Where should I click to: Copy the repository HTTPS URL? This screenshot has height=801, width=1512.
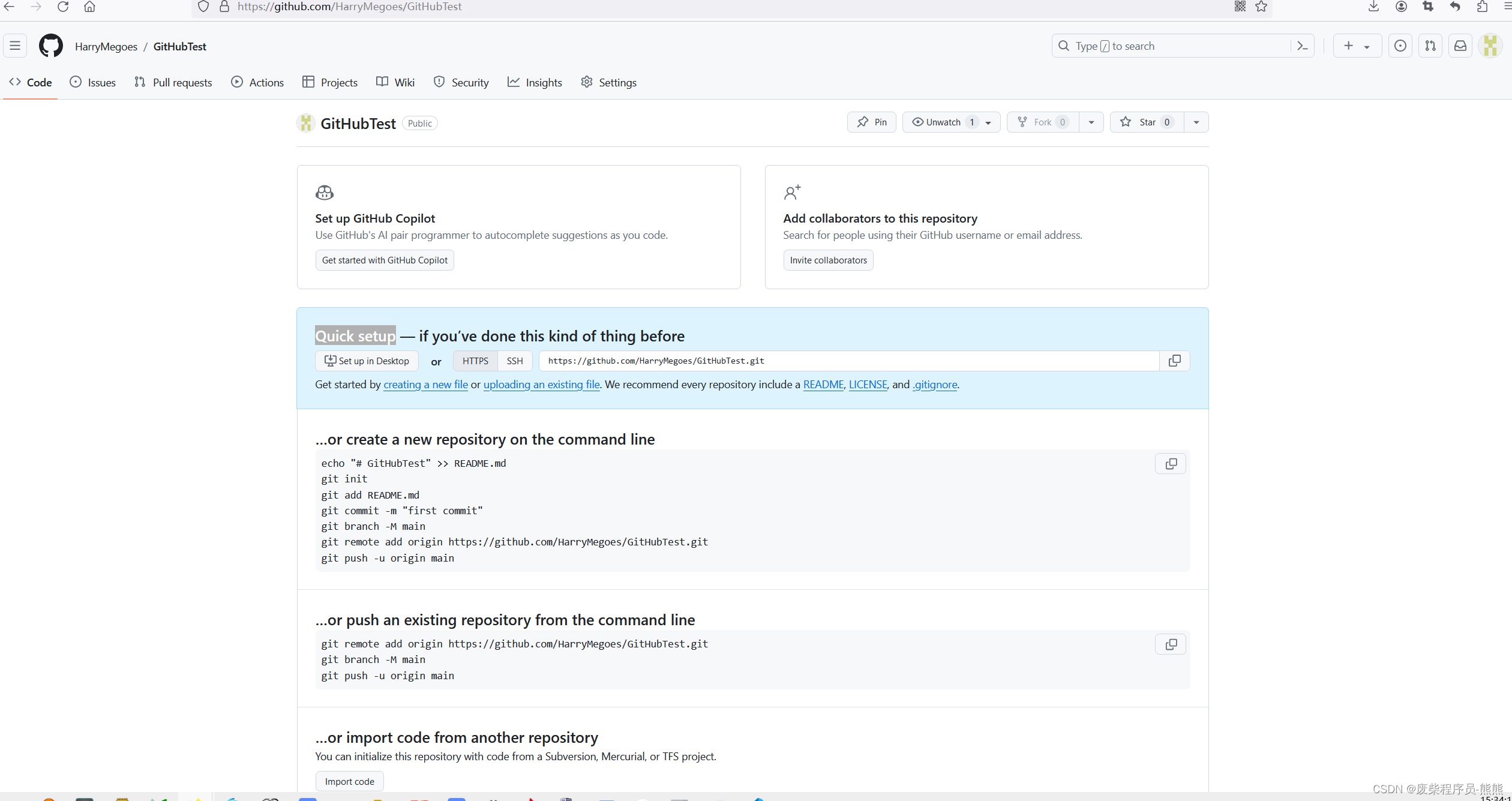(x=1174, y=361)
